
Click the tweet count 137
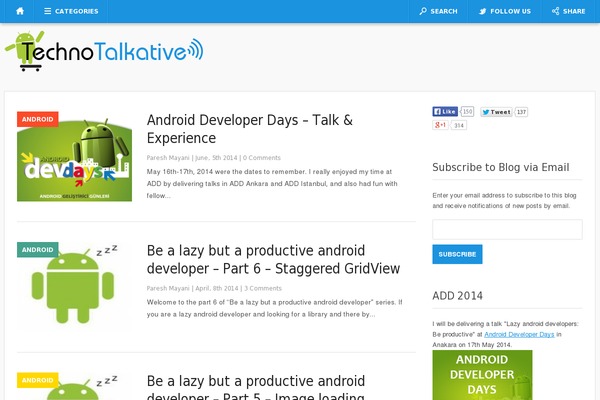point(521,112)
